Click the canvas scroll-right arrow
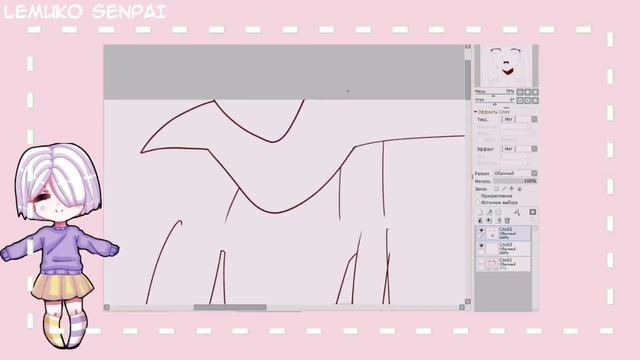The image size is (640, 360). (x=462, y=307)
